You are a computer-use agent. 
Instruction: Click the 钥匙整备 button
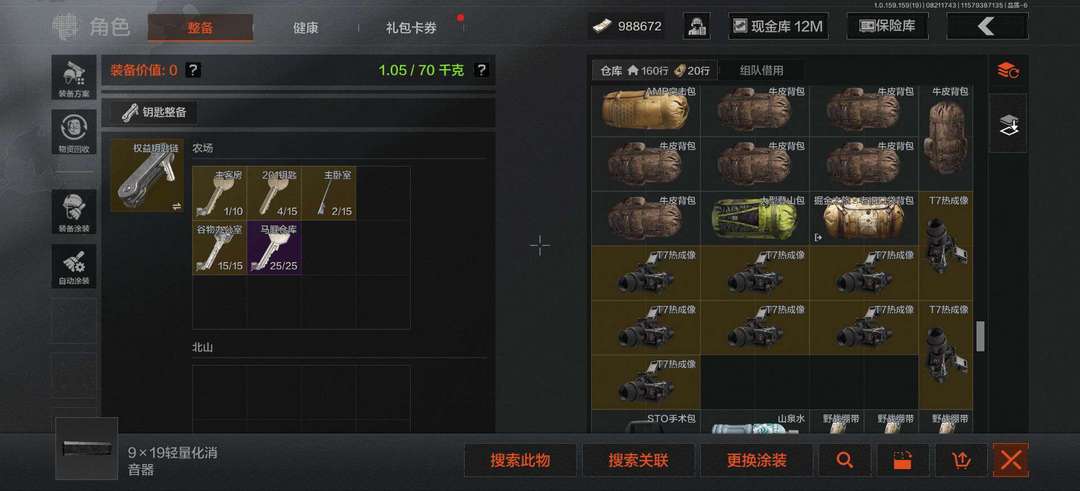(x=154, y=112)
